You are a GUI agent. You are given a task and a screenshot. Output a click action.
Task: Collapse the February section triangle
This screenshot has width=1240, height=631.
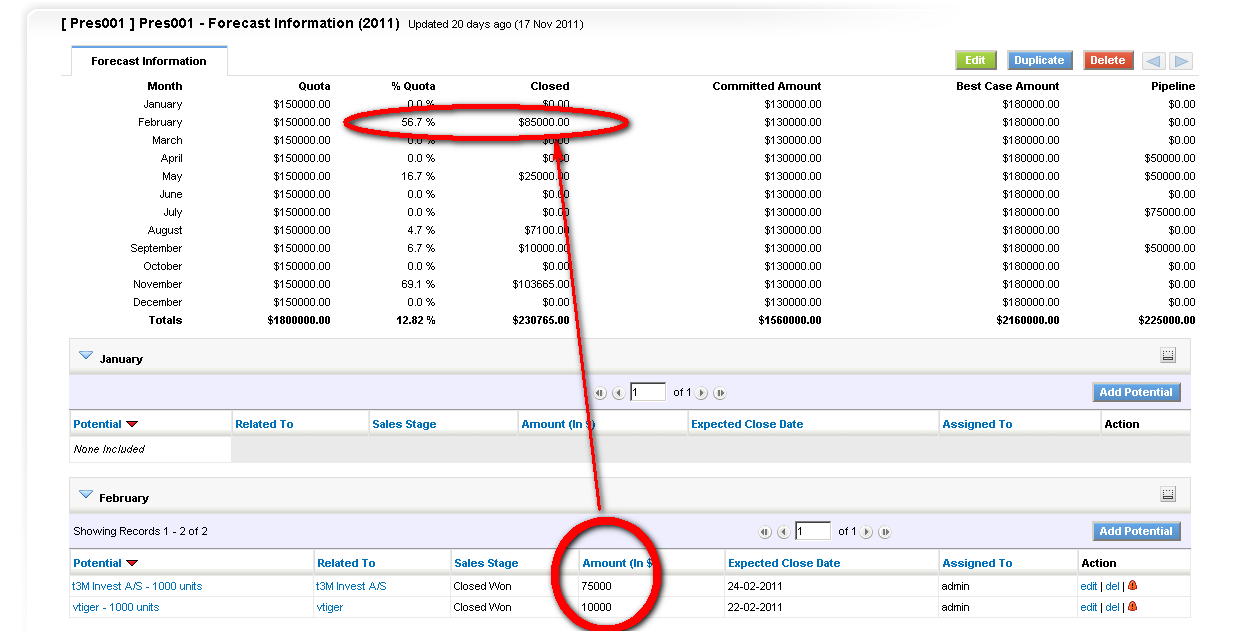click(x=86, y=495)
